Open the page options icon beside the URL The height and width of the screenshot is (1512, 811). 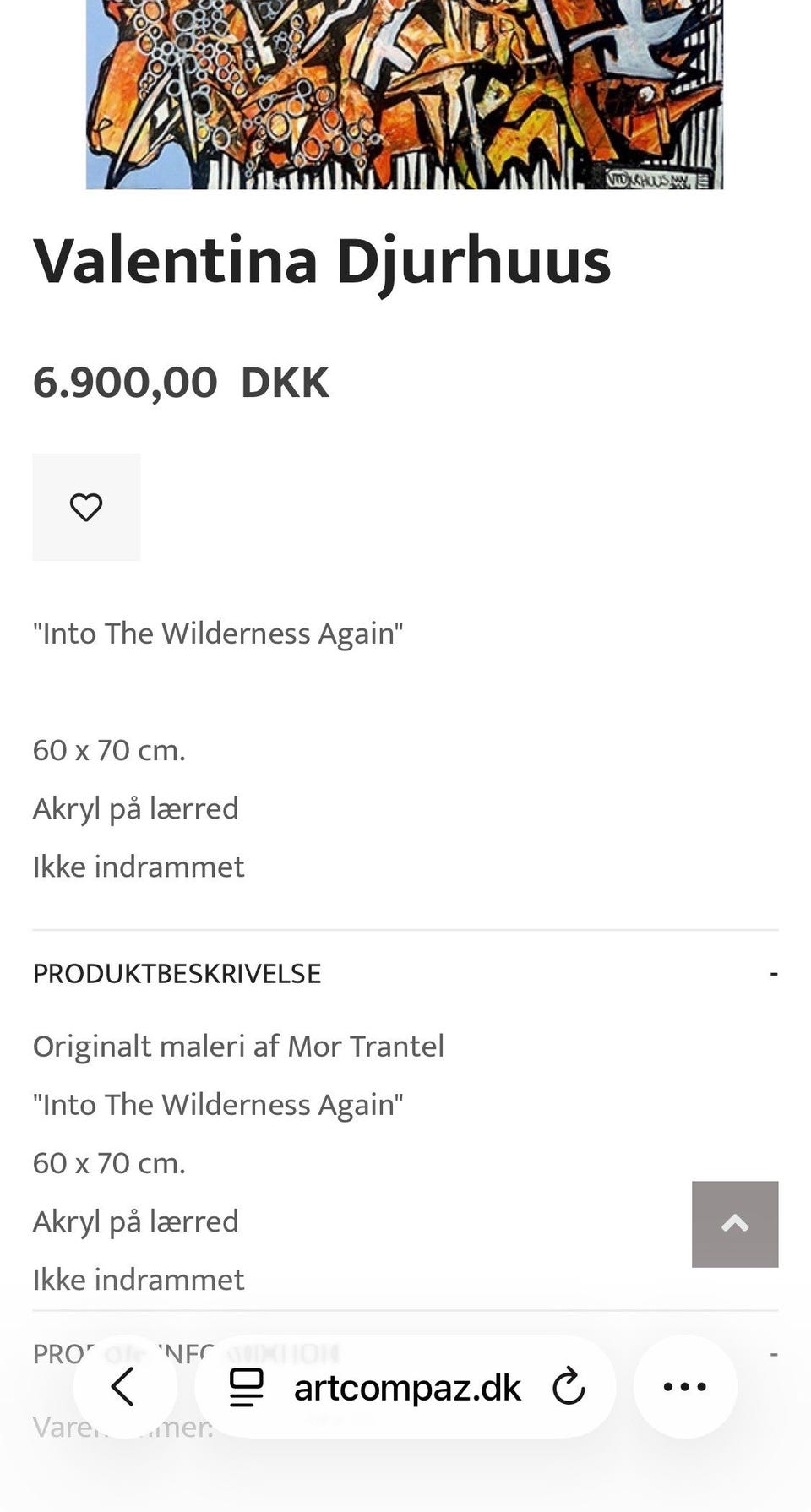(x=247, y=1387)
